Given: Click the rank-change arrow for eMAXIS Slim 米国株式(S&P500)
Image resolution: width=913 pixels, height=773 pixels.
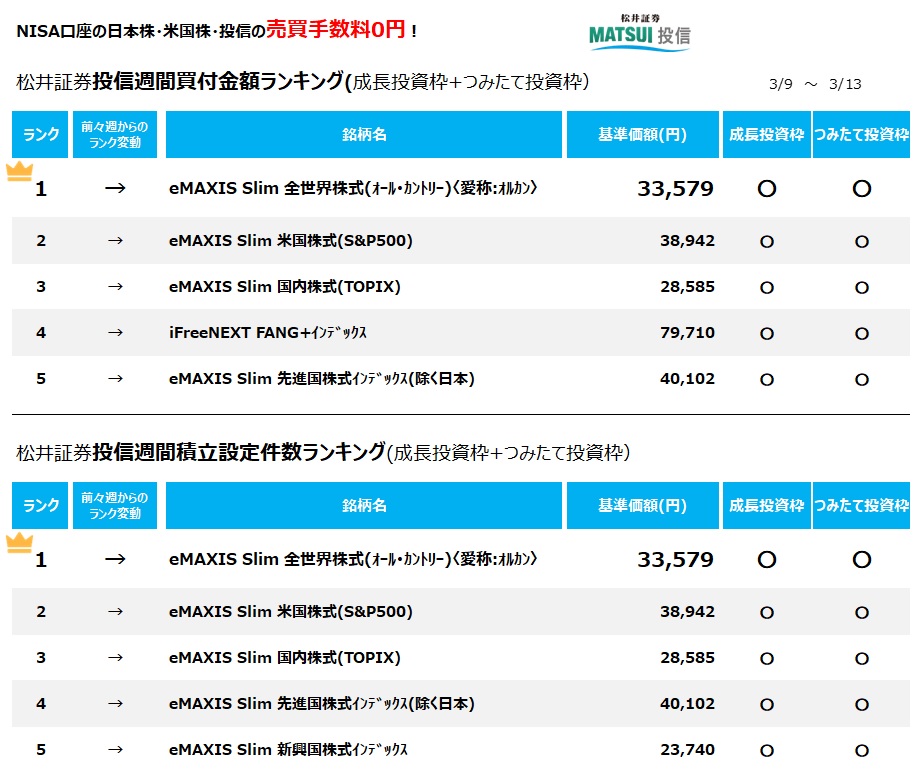Looking at the screenshot, I should [115, 241].
